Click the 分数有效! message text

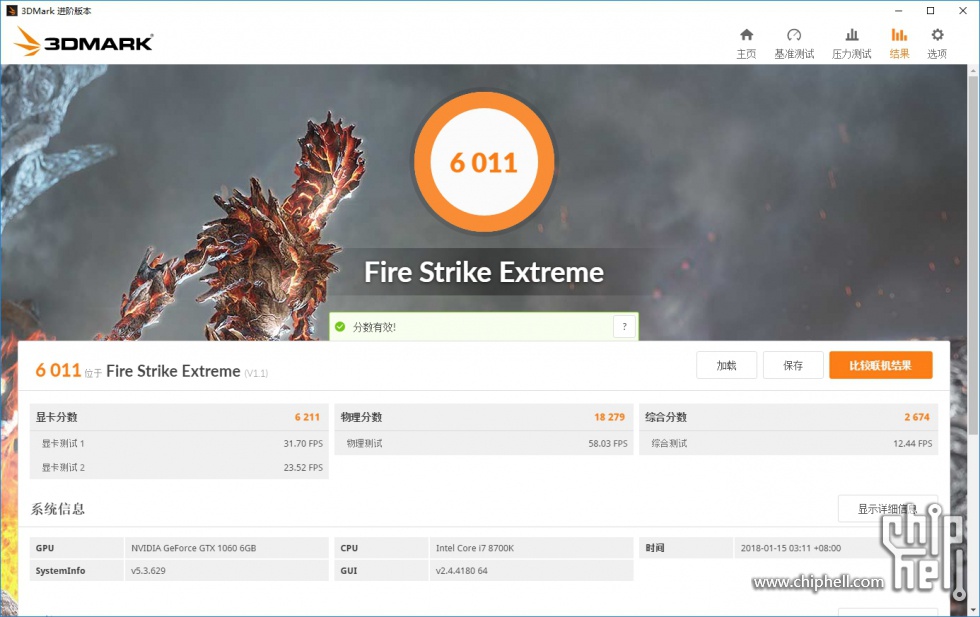pos(374,327)
